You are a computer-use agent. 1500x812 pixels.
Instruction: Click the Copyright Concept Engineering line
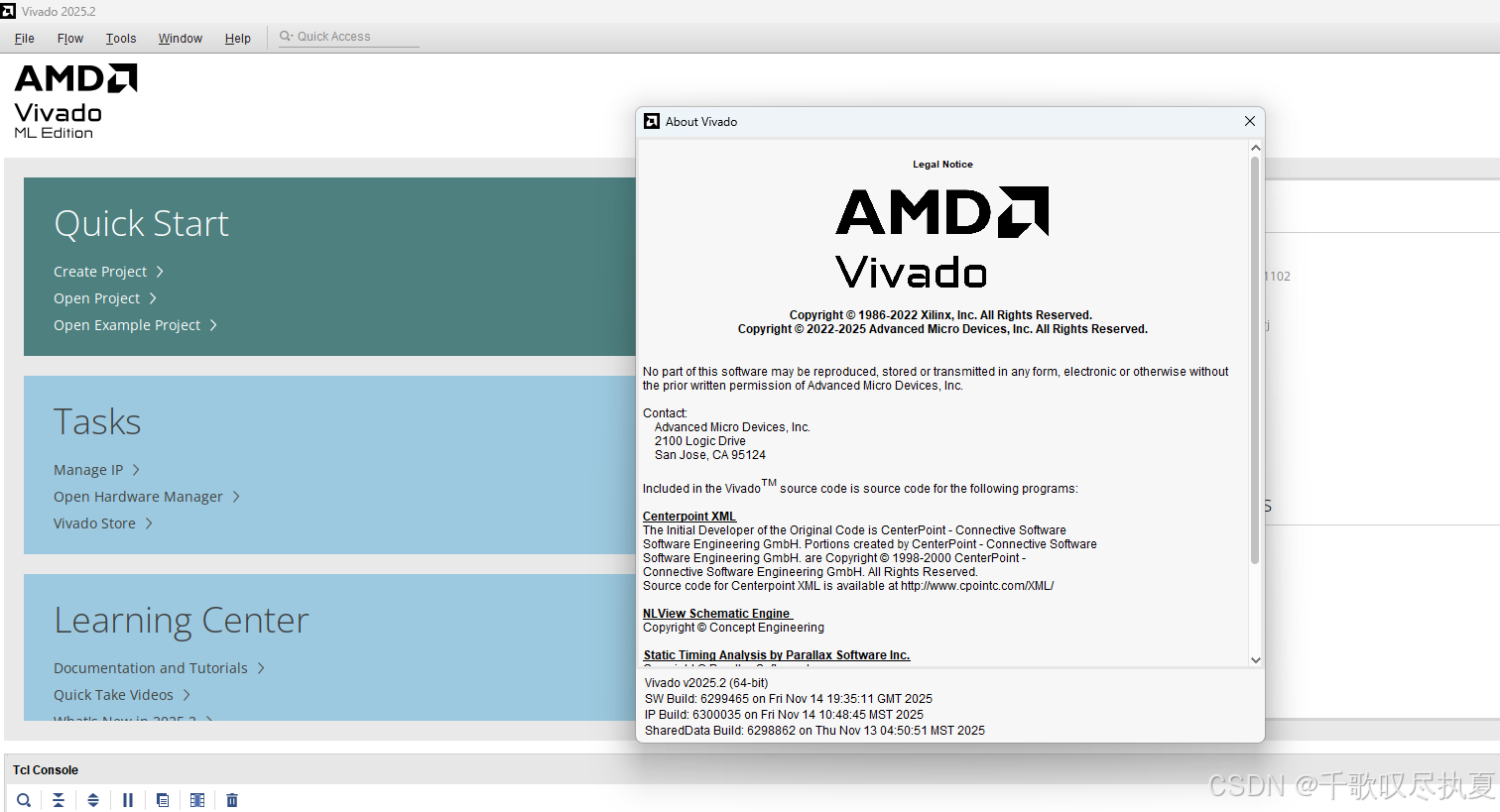coord(733,628)
